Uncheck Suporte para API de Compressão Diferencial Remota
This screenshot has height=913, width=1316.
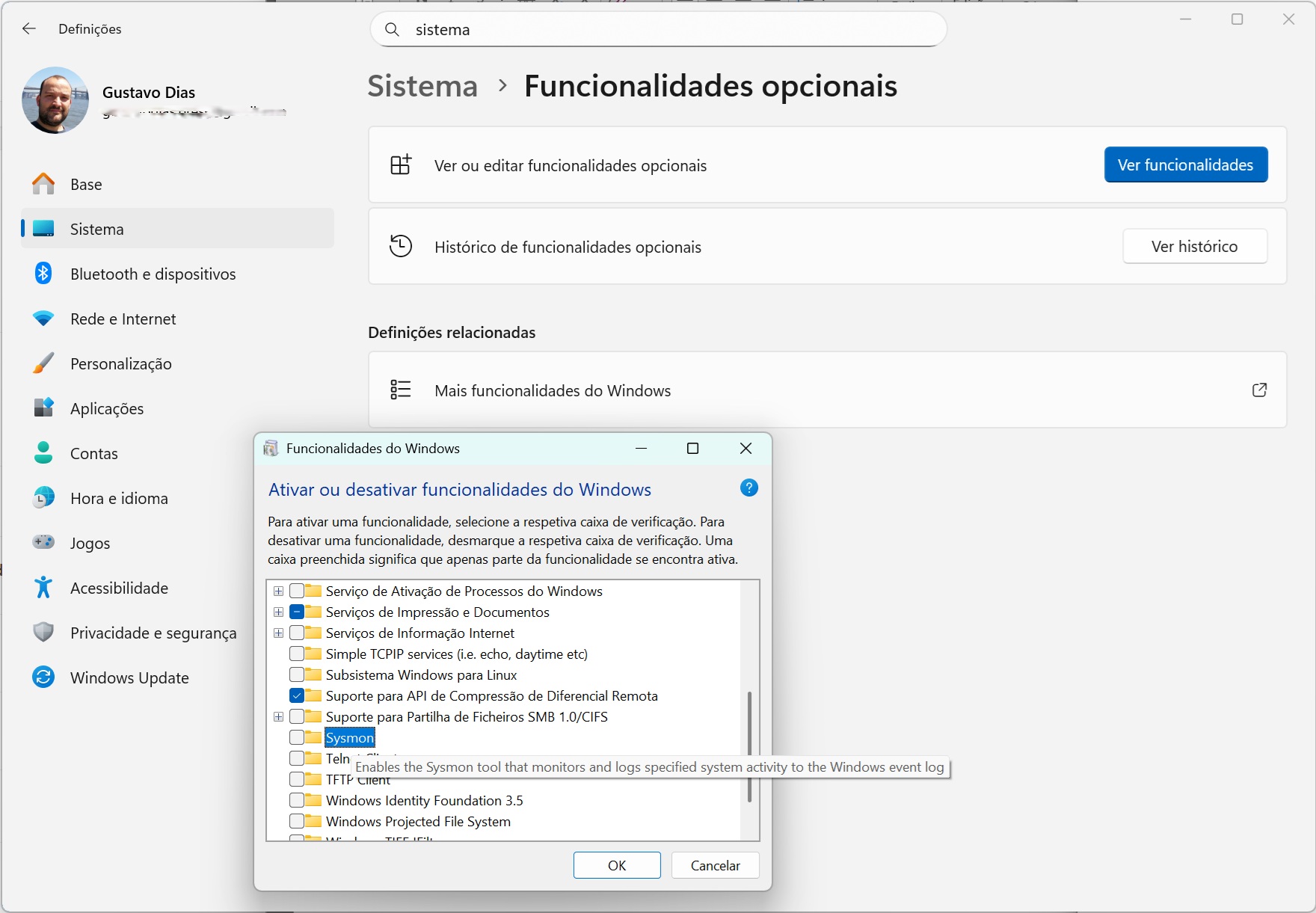click(x=297, y=696)
